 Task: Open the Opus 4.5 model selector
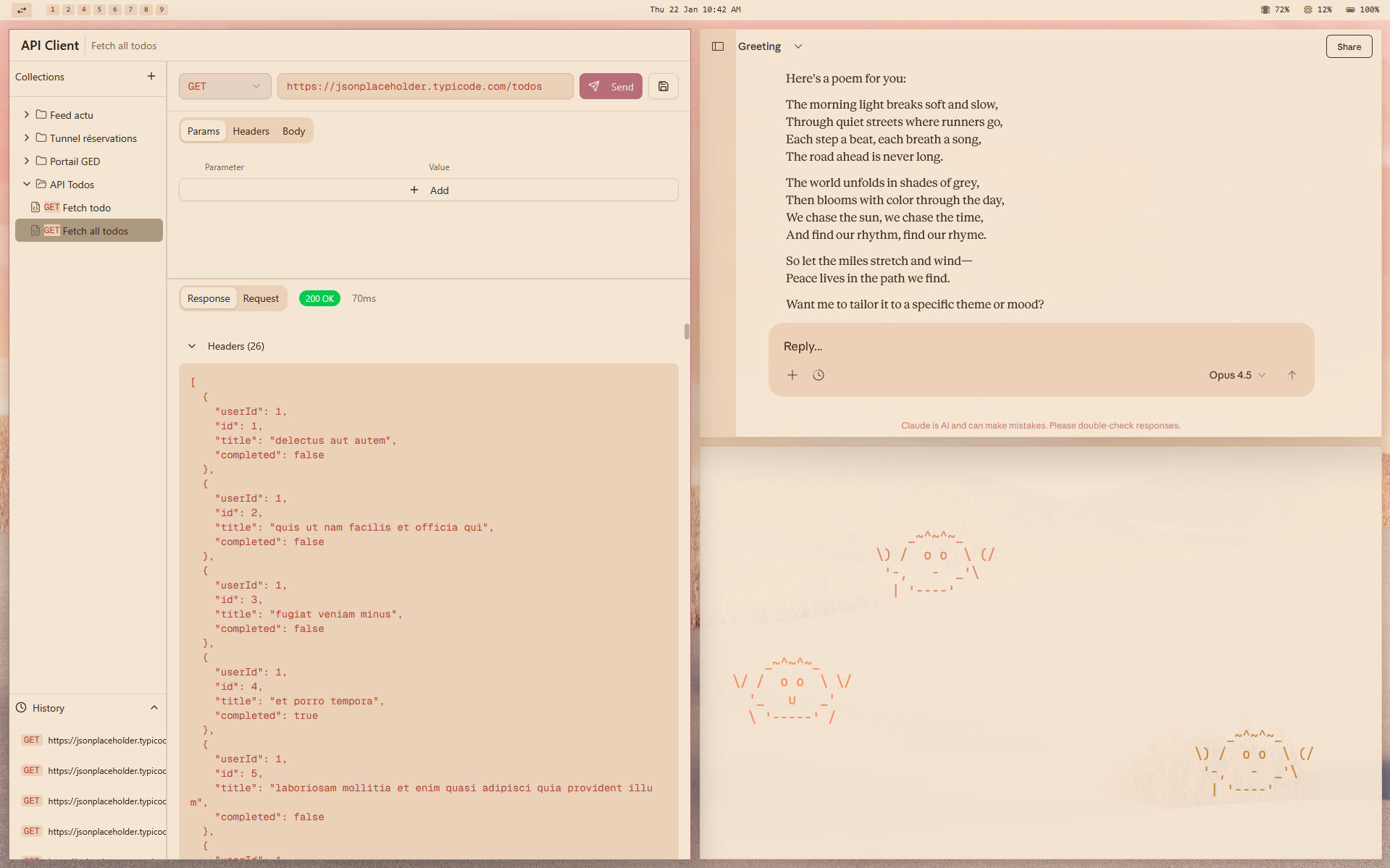click(x=1237, y=375)
